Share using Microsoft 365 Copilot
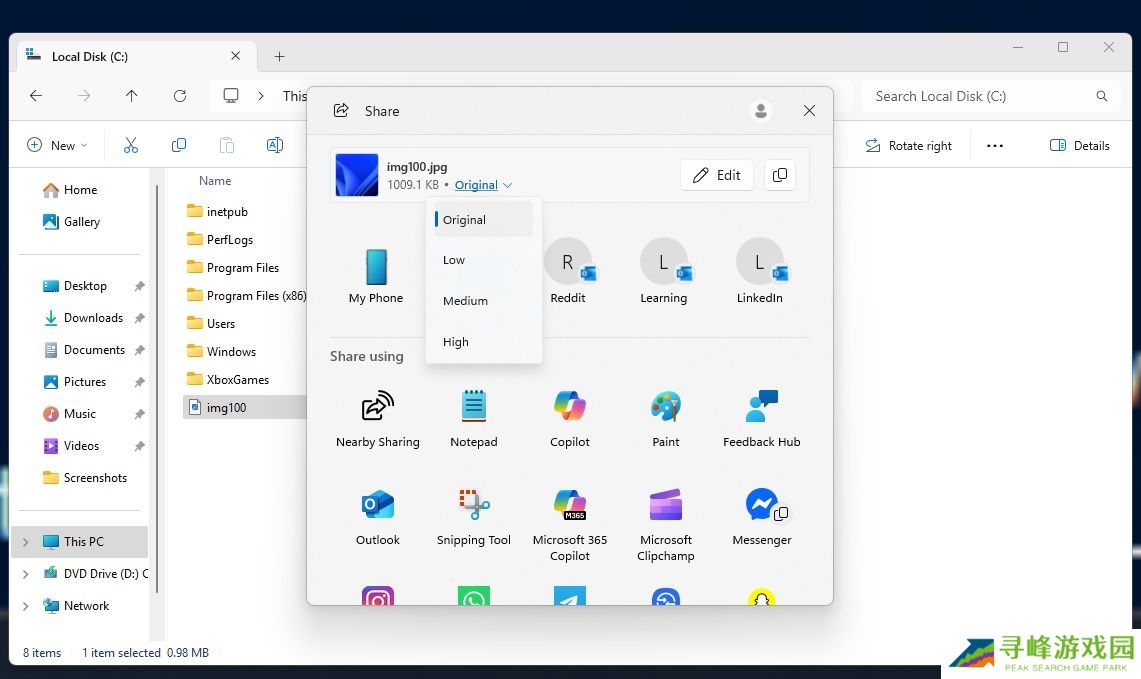Image resolution: width=1141 pixels, height=679 pixels. click(x=570, y=525)
